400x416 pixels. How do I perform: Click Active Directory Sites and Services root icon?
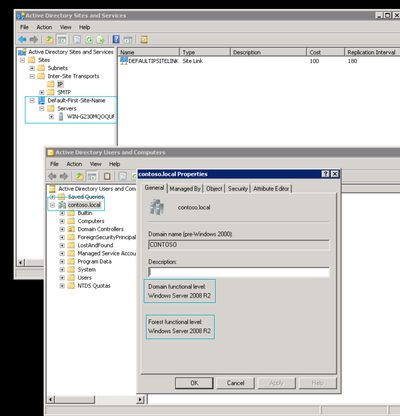[x=22, y=52]
